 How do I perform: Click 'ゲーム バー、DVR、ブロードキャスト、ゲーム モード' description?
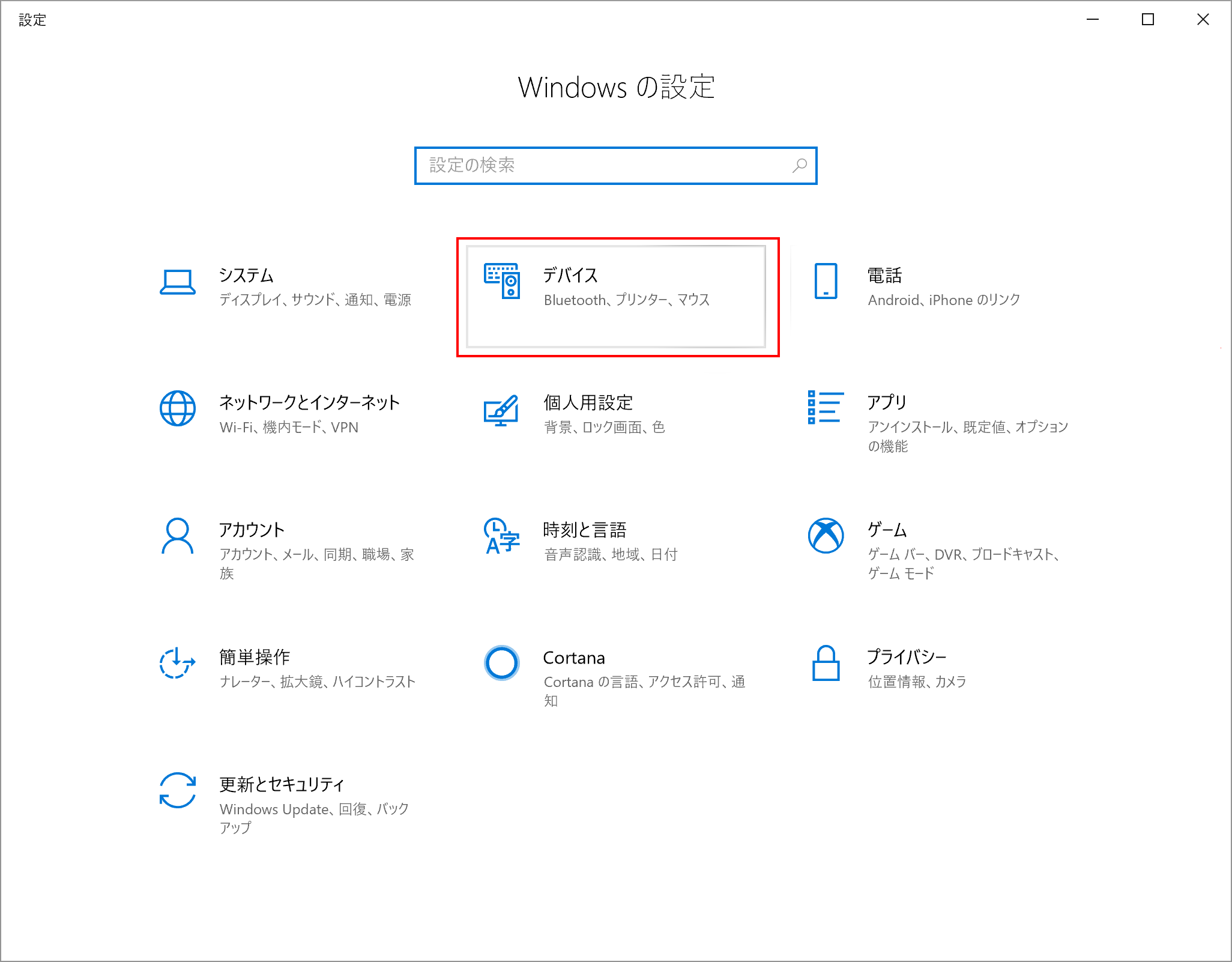[964, 564]
